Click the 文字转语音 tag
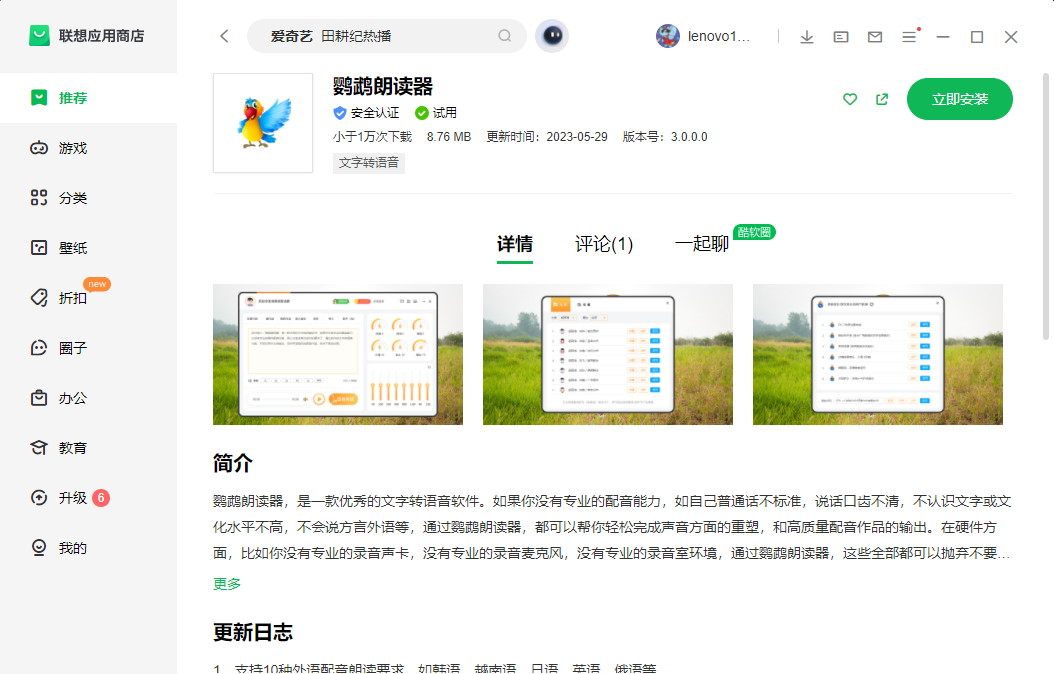1054x674 pixels. pos(369,163)
